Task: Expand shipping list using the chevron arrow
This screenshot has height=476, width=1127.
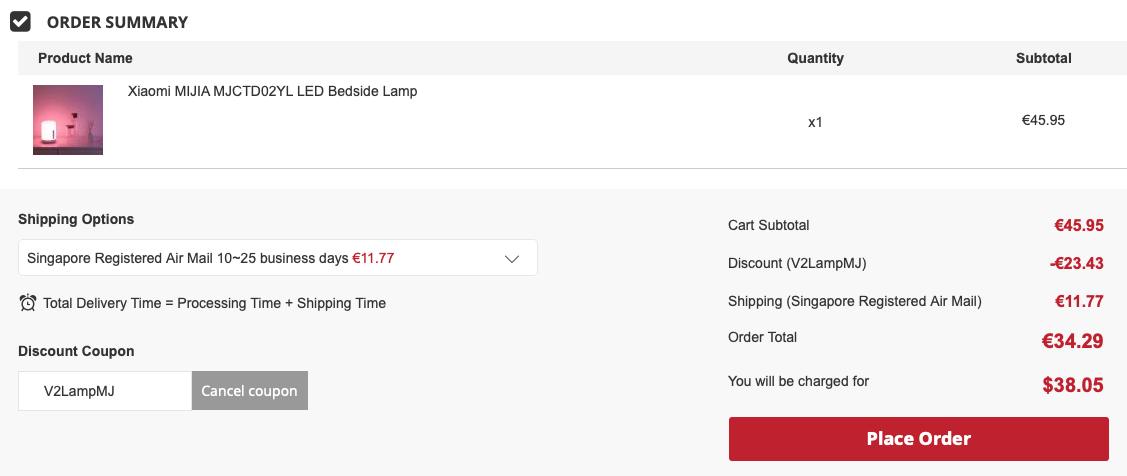Action: pyautogui.click(x=512, y=258)
